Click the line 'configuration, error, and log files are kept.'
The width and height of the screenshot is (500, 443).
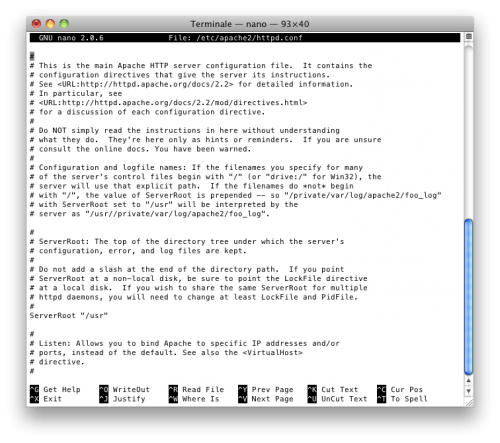(x=138, y=251)
